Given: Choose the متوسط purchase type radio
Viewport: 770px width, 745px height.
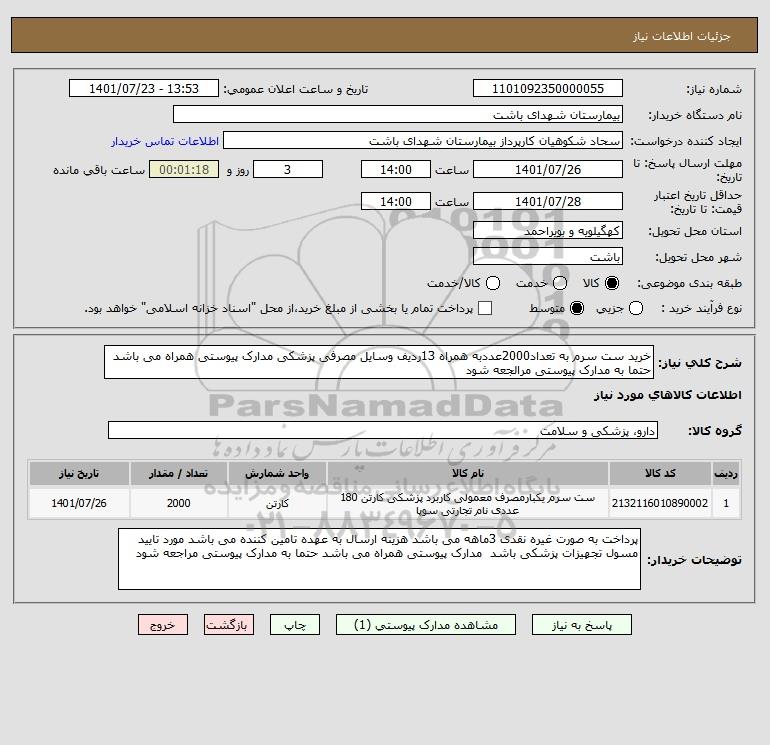Looking at the screenshot, I should pos(577,308).
